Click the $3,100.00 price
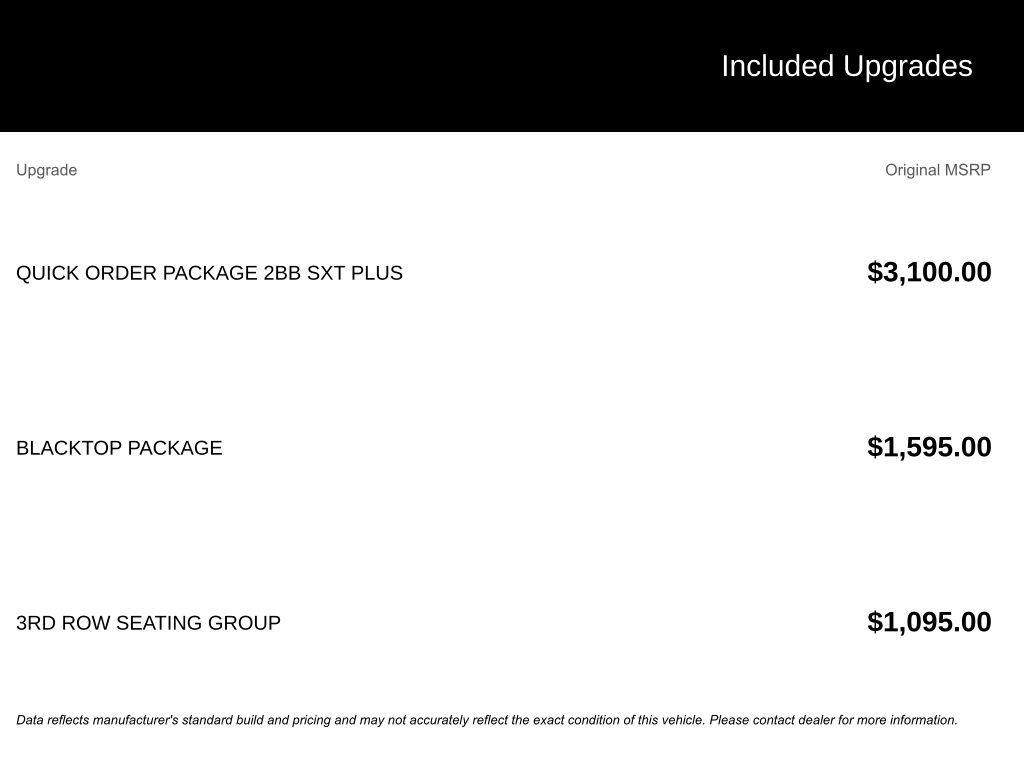 (929, 272)
